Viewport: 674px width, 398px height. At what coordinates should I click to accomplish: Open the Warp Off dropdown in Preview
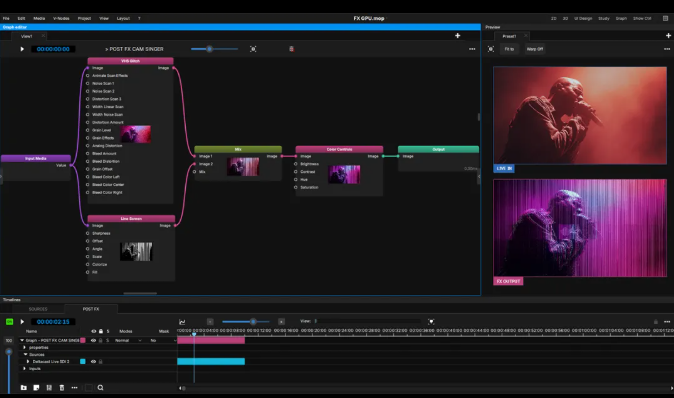click(x=535, y=49)
